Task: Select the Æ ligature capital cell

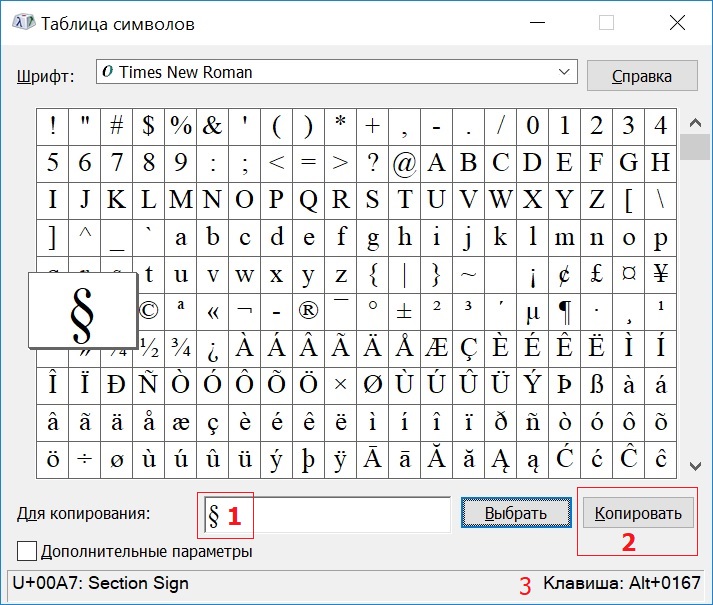Action: 437,348
